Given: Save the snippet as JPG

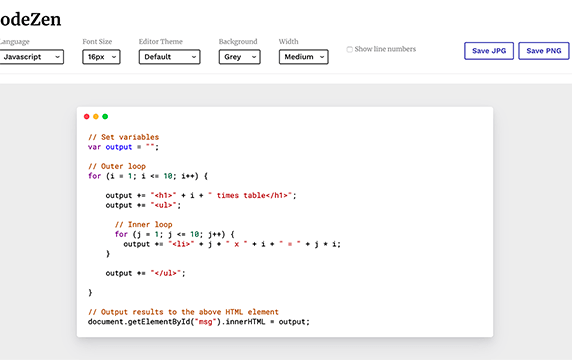Looking at the screenshot, I should click(489, 51).
